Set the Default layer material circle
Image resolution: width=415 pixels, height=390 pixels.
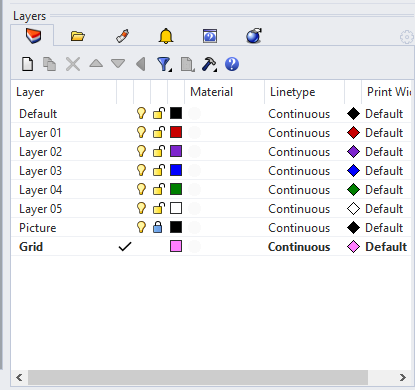click(x=194, y=113)
